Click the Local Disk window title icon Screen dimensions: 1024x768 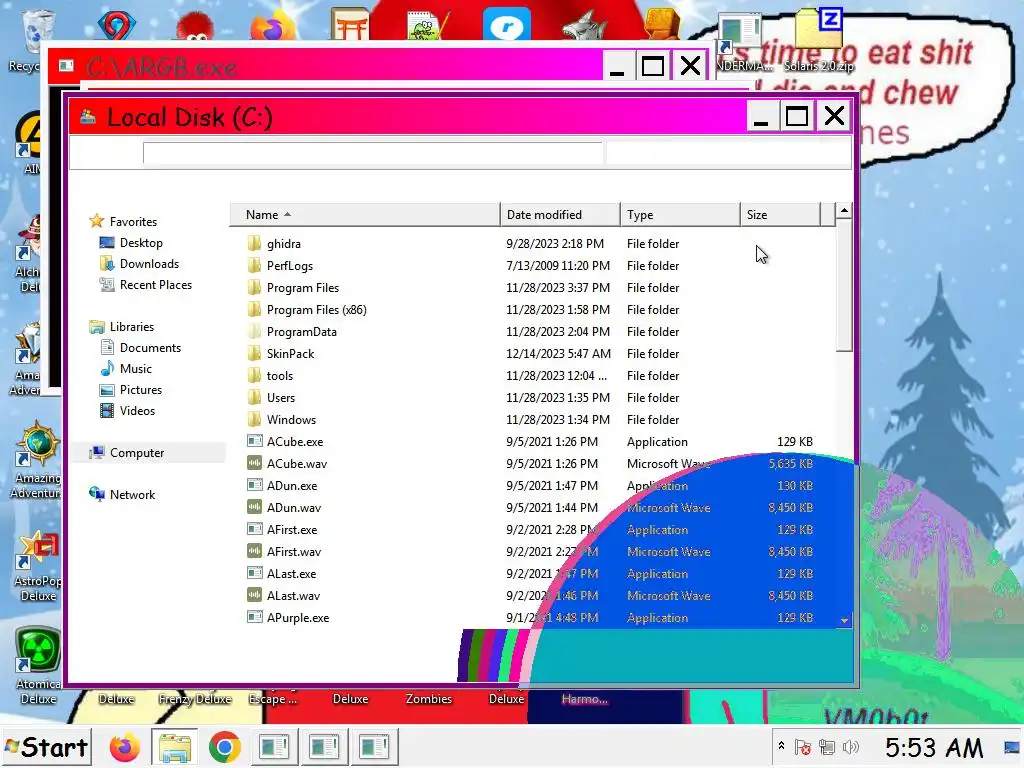tap(88, 117)
